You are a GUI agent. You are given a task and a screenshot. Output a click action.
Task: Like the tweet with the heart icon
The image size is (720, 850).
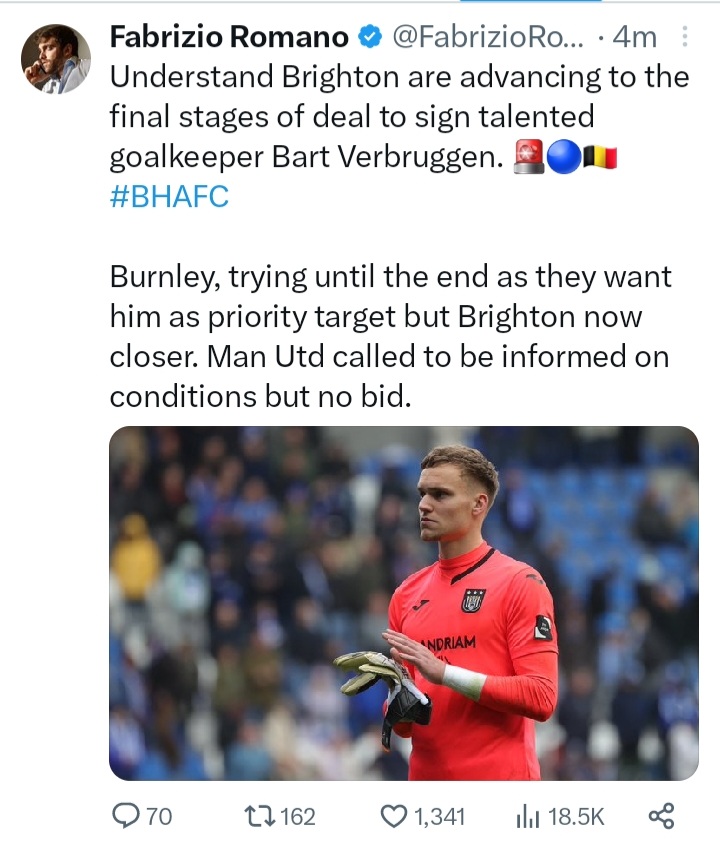tap(394, 816)
